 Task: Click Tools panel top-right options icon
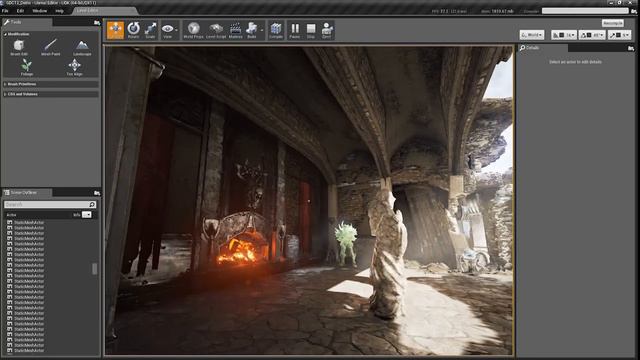click(97, 23)
